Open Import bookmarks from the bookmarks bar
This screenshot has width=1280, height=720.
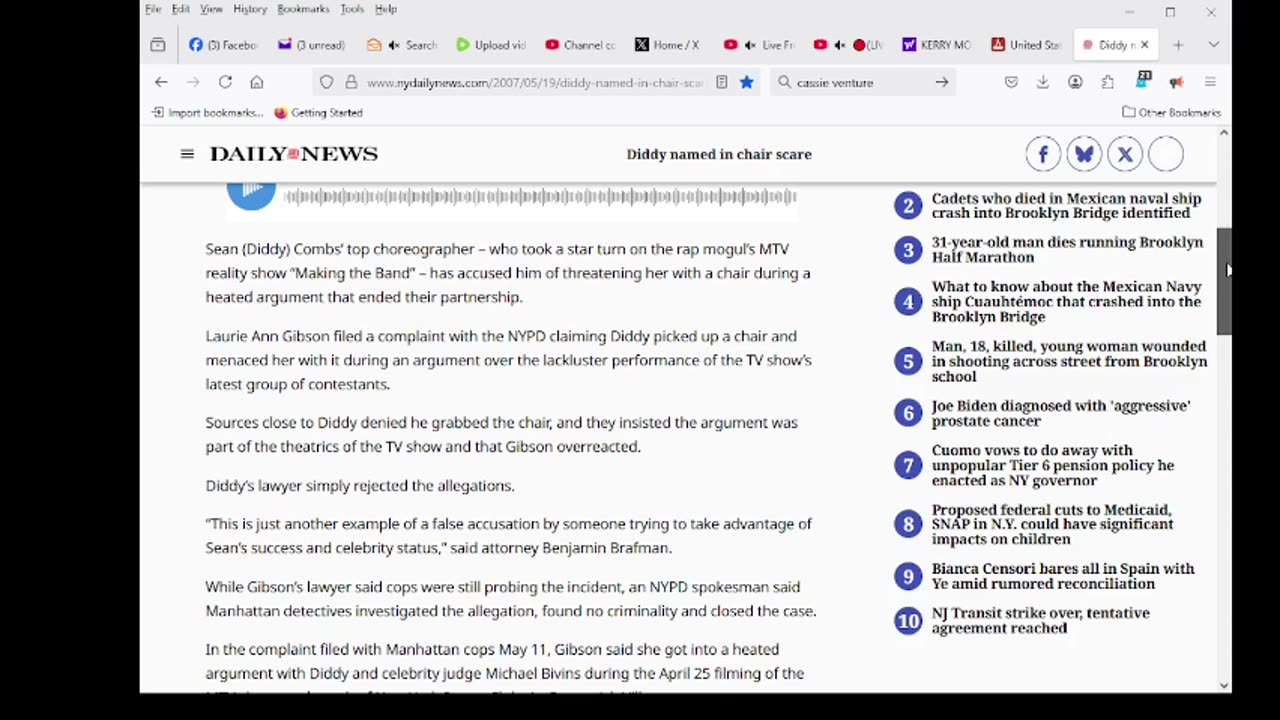[208, 113]
